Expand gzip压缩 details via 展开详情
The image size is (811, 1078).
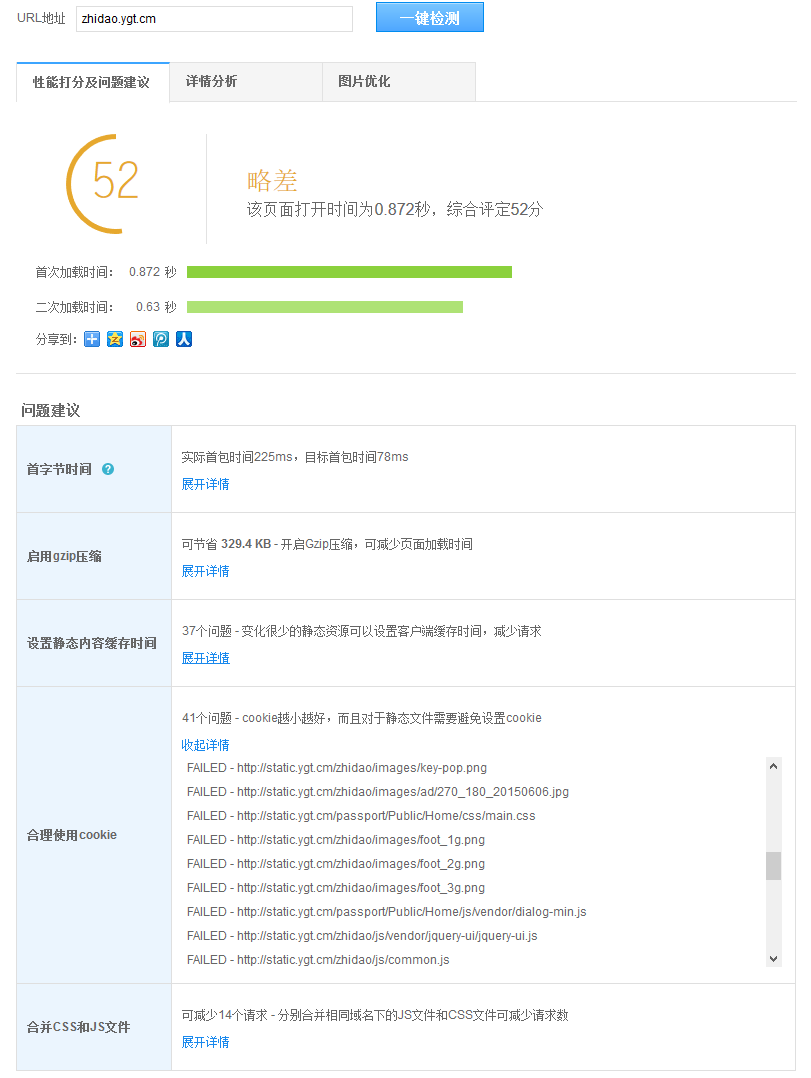pos(205,571)
